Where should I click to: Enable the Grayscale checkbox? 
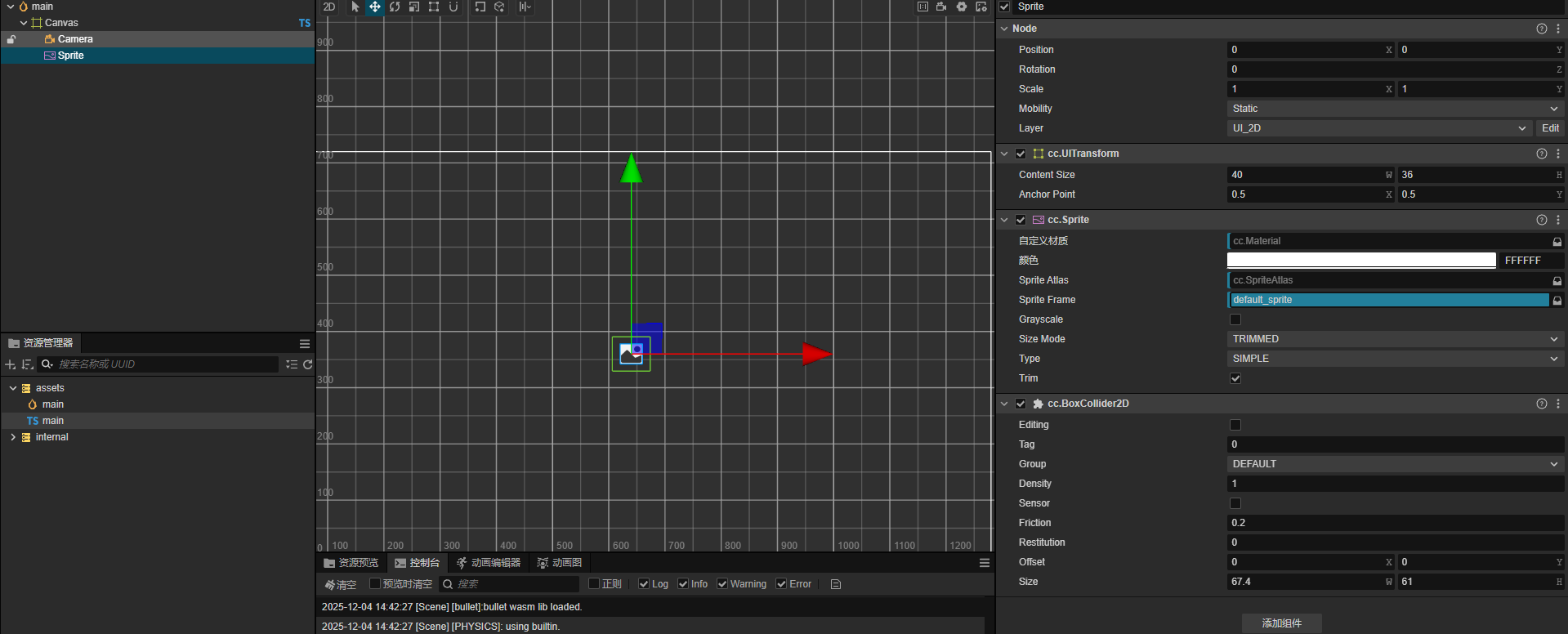pyautogui.click(x=1235, y=319)
